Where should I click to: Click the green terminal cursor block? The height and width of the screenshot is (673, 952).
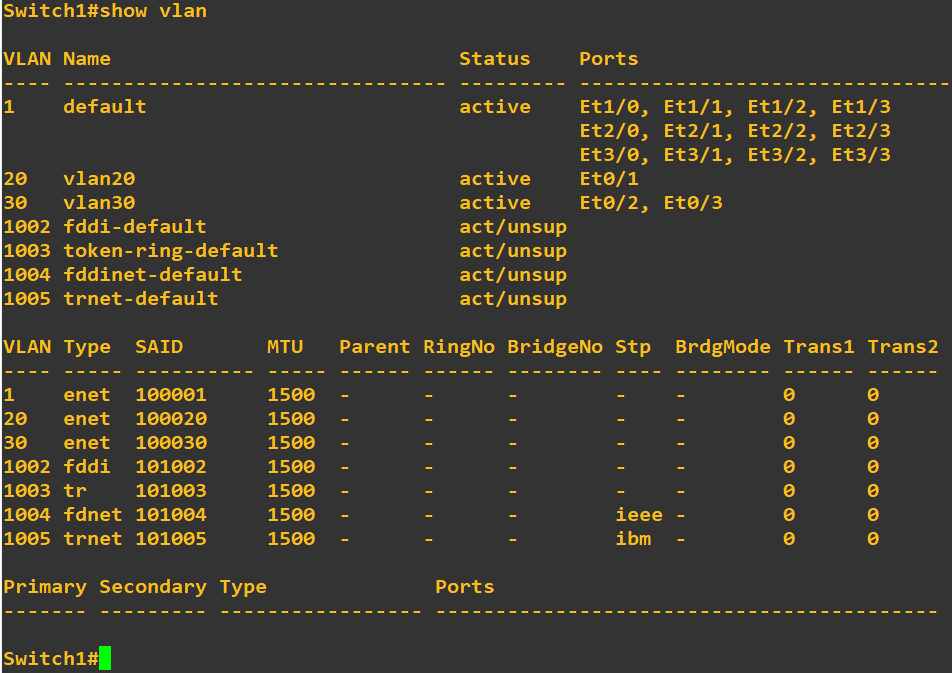coord(105,658)
